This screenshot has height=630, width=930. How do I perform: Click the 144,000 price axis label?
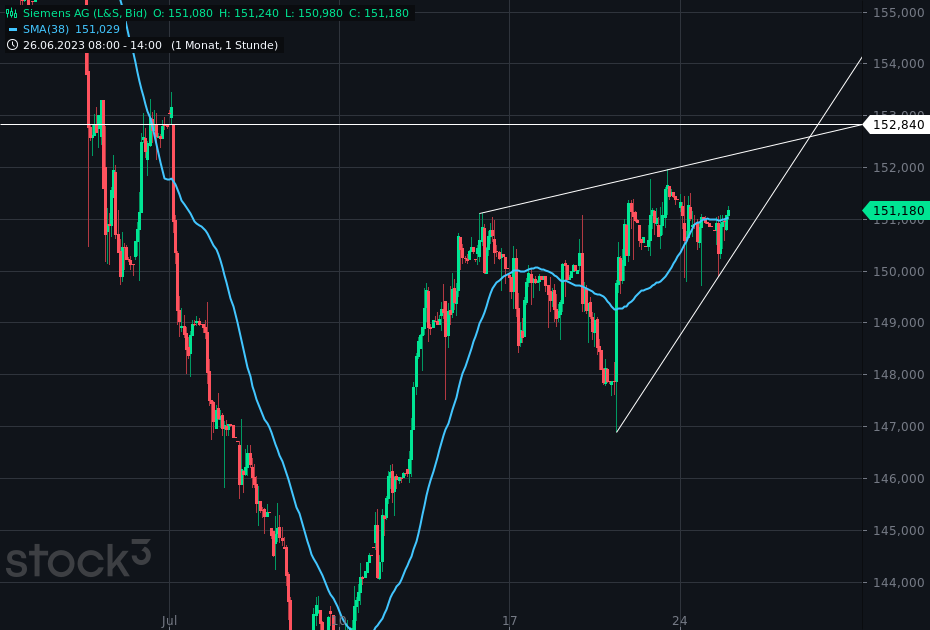coord(899,583)
